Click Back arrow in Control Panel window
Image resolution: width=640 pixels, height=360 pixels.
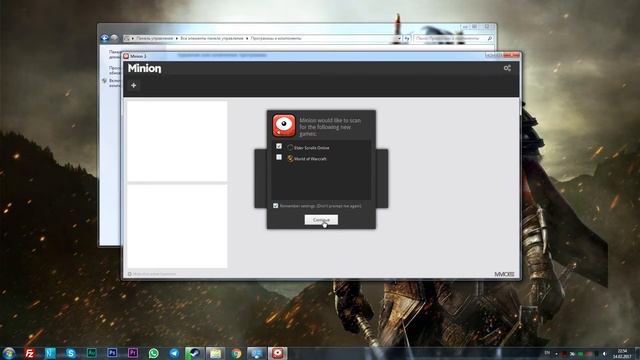pyautogui.click(x=105, y=38)
